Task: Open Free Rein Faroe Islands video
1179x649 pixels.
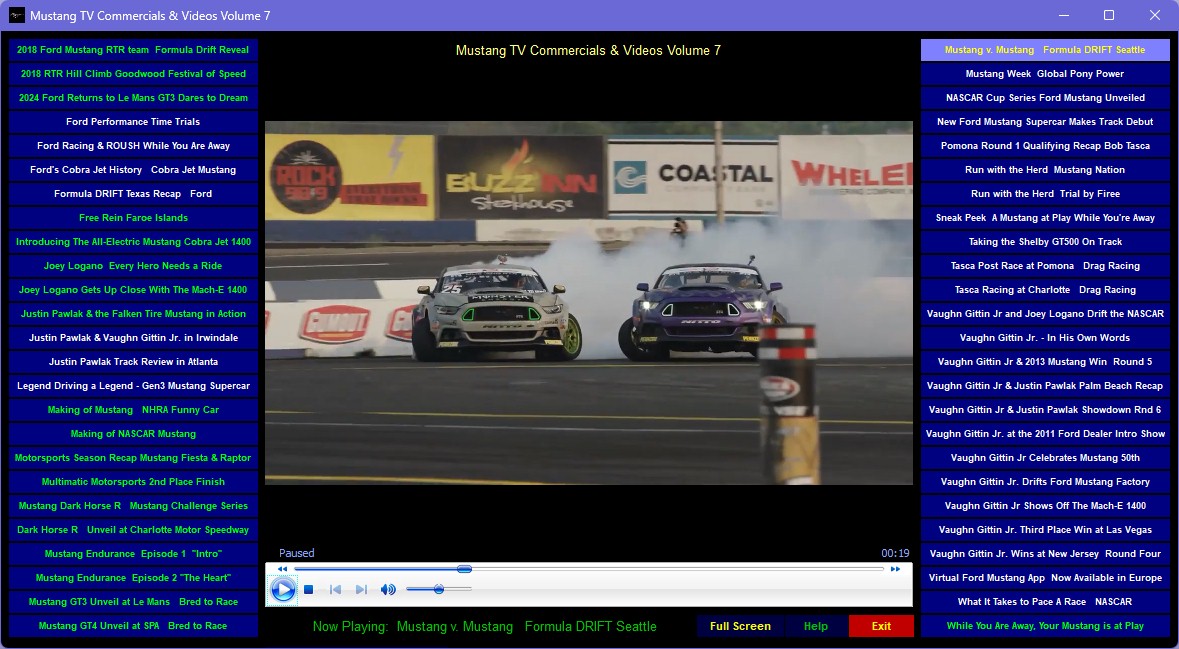Action: coord(133,218)
